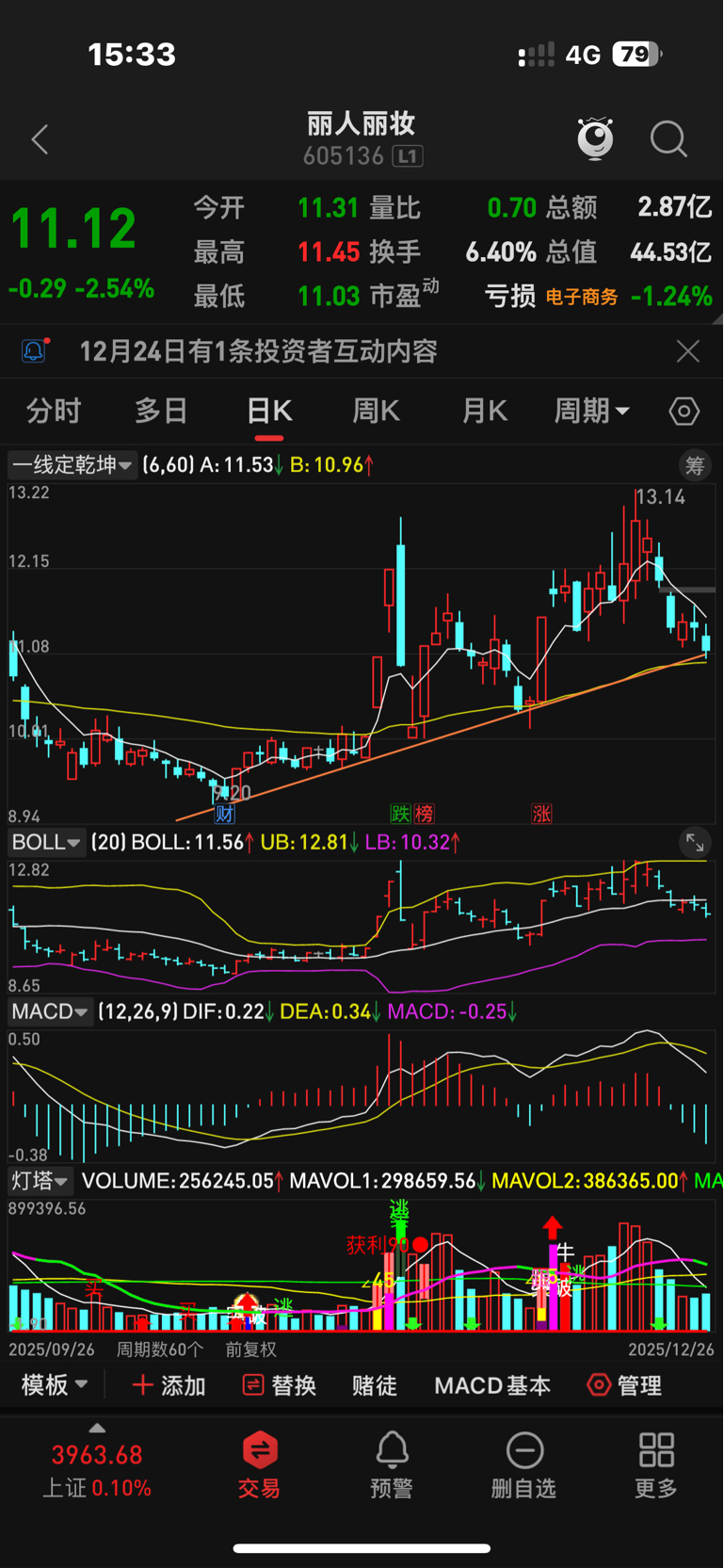
Task: Open the 周期 period dropdown
Action: pos(591,412)
